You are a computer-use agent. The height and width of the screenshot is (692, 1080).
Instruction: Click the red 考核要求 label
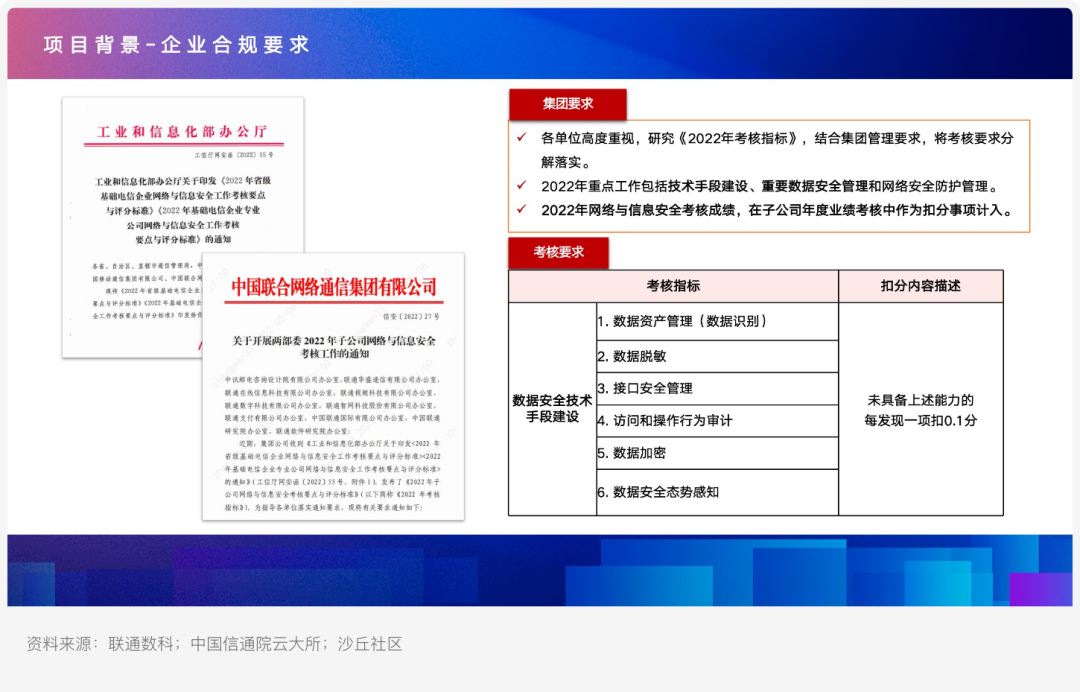558,253
